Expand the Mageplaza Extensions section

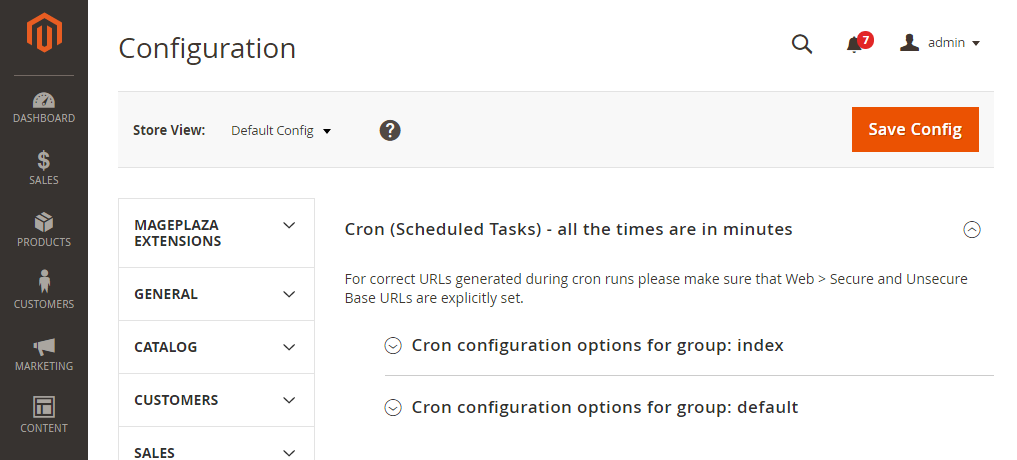coord(217,233)
